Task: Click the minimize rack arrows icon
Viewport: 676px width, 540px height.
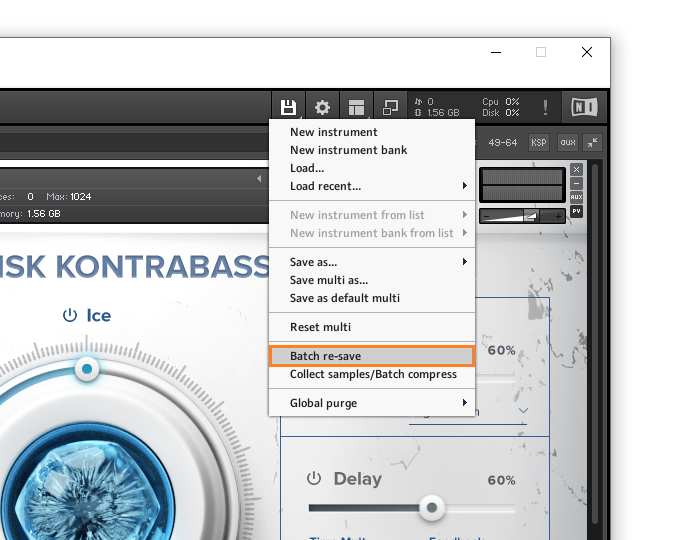Action: [592, 143]
